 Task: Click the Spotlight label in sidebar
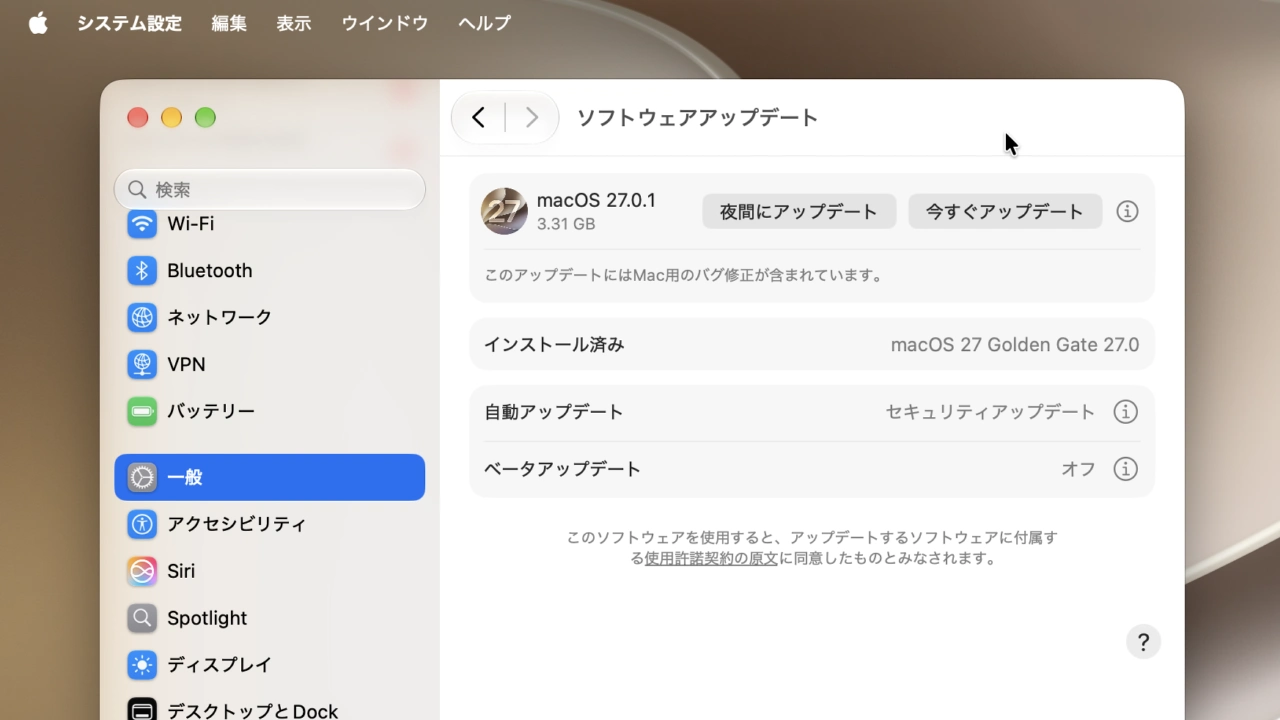click(207, 618)
